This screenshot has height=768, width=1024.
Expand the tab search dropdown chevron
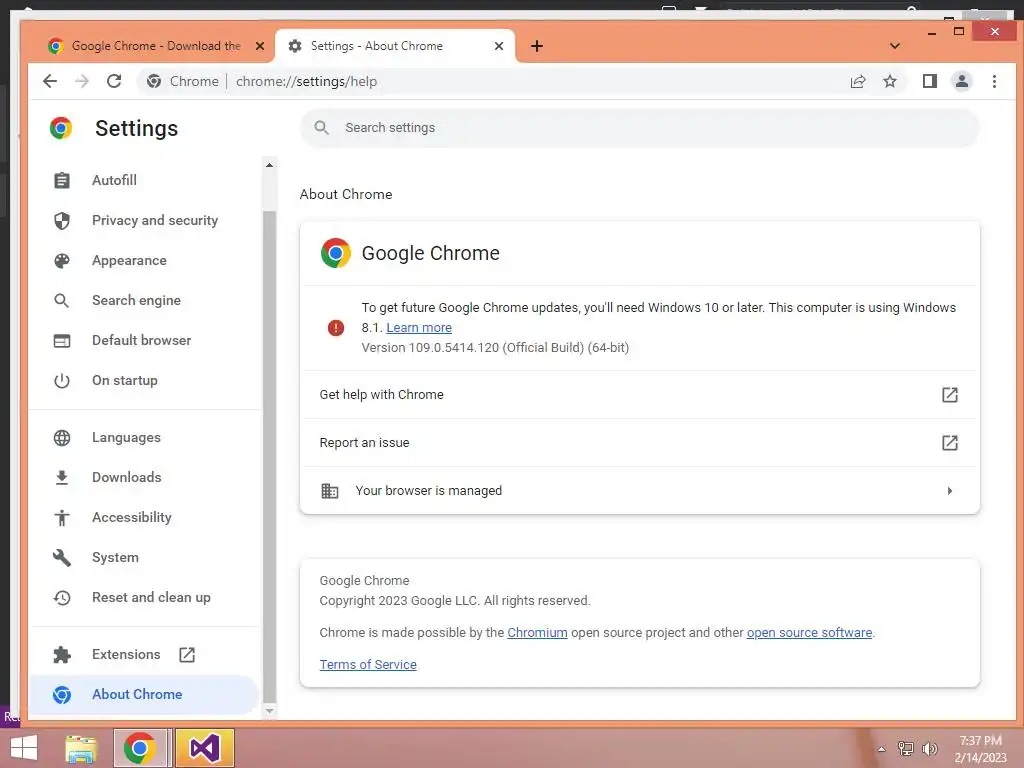click(x=895, y=46)
